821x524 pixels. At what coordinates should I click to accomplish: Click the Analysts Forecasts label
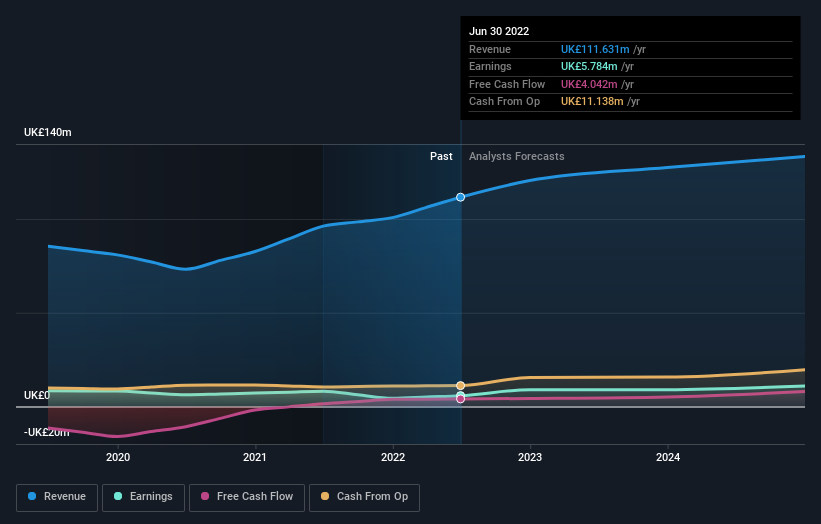(517, 156)
